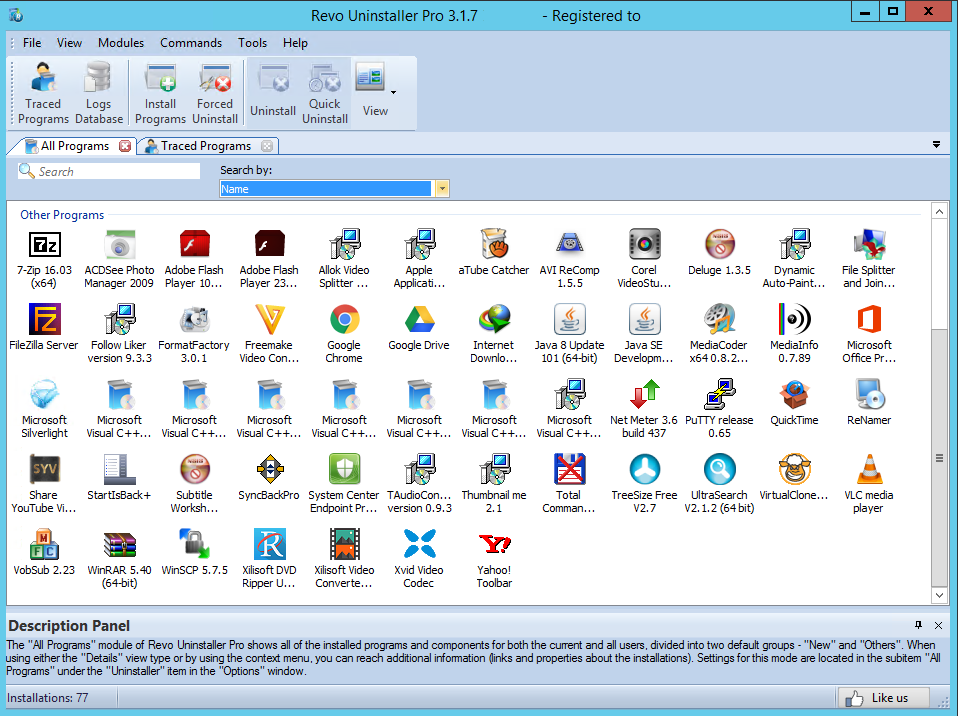Click the Uninstall toolbar button
The width and height of the screenshot is (958, 716).
[x=273, y=93]
